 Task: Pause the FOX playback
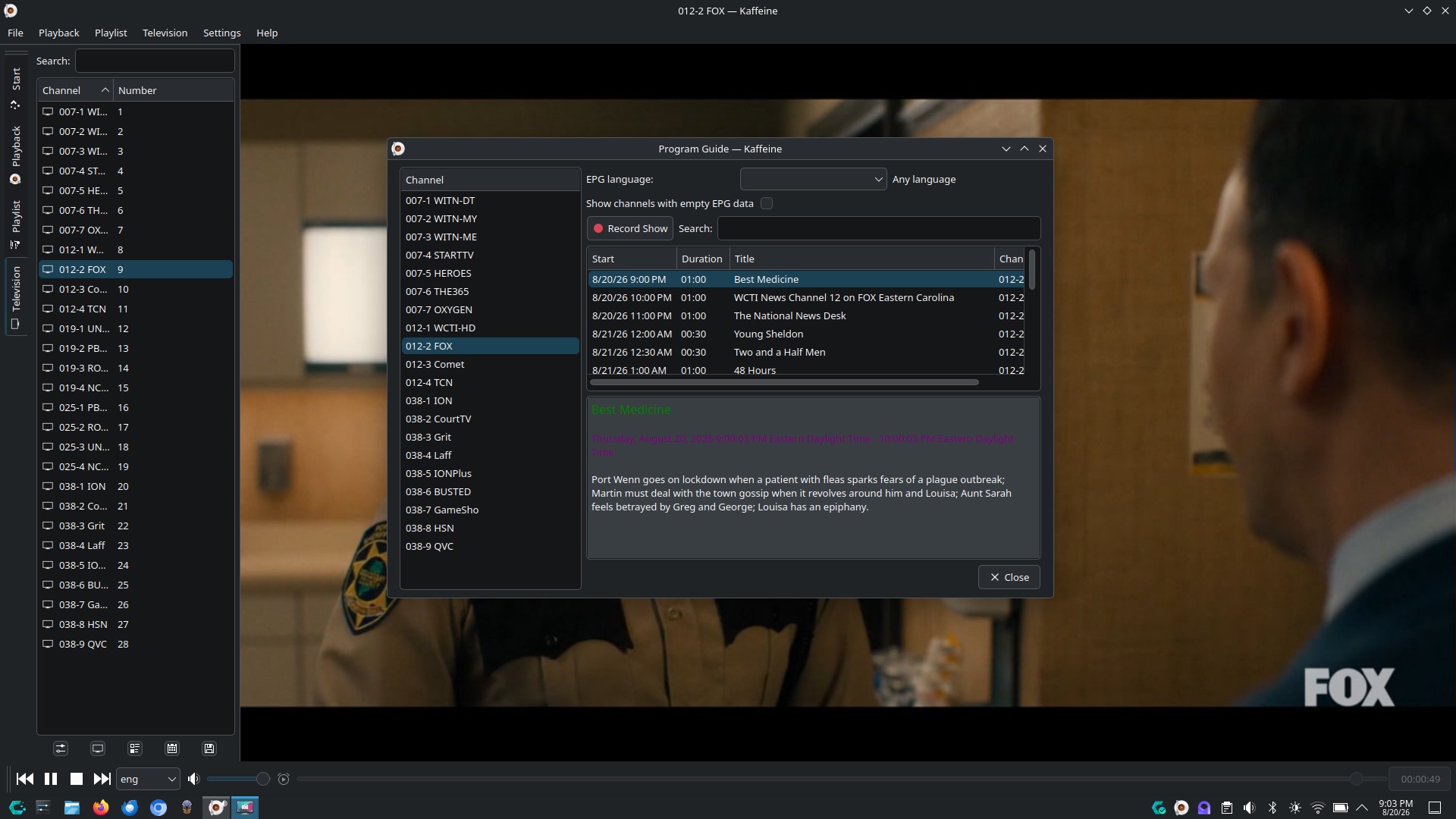(x=51, y=779)
